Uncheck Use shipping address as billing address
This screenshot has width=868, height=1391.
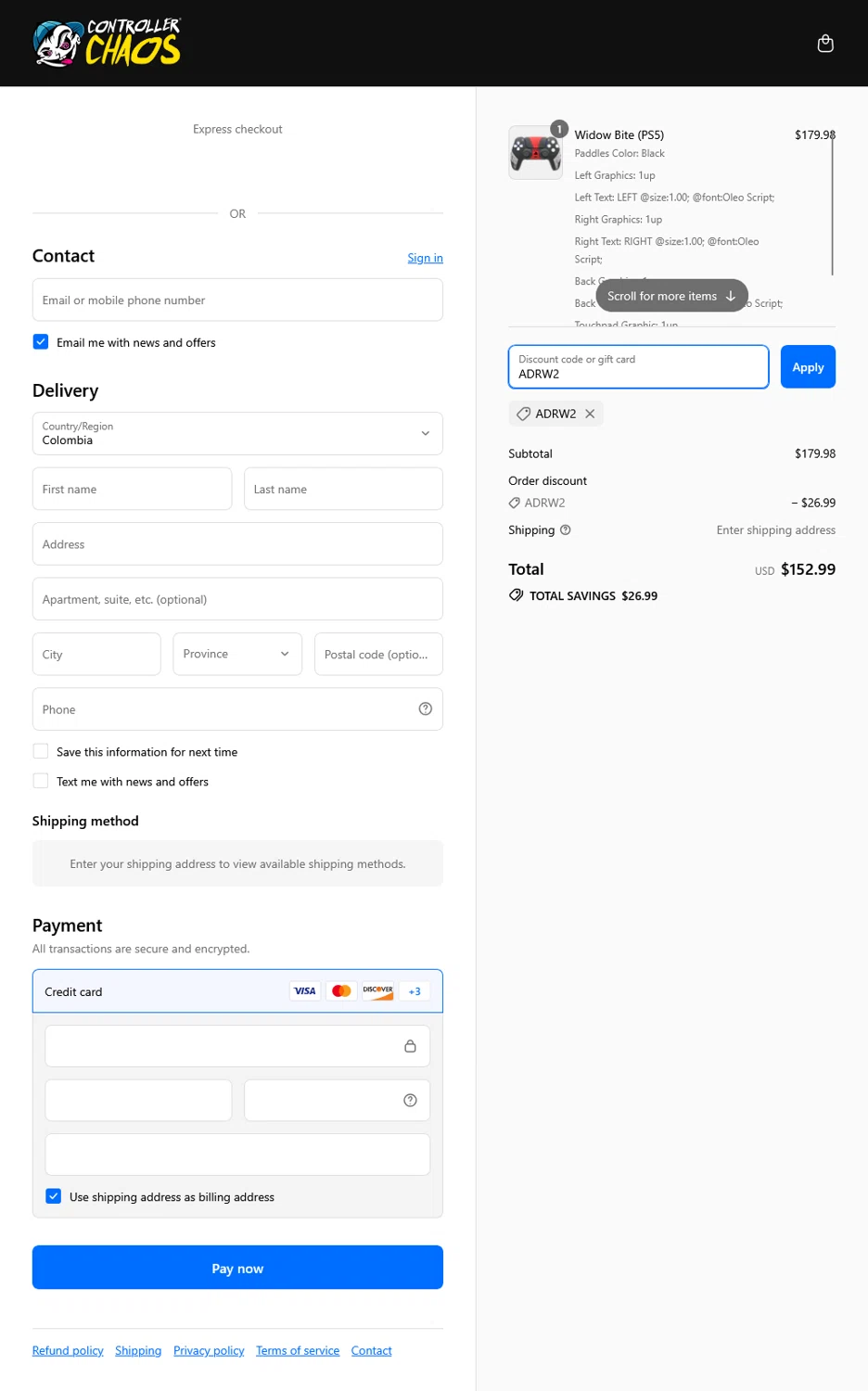(x=54, y=1196)
